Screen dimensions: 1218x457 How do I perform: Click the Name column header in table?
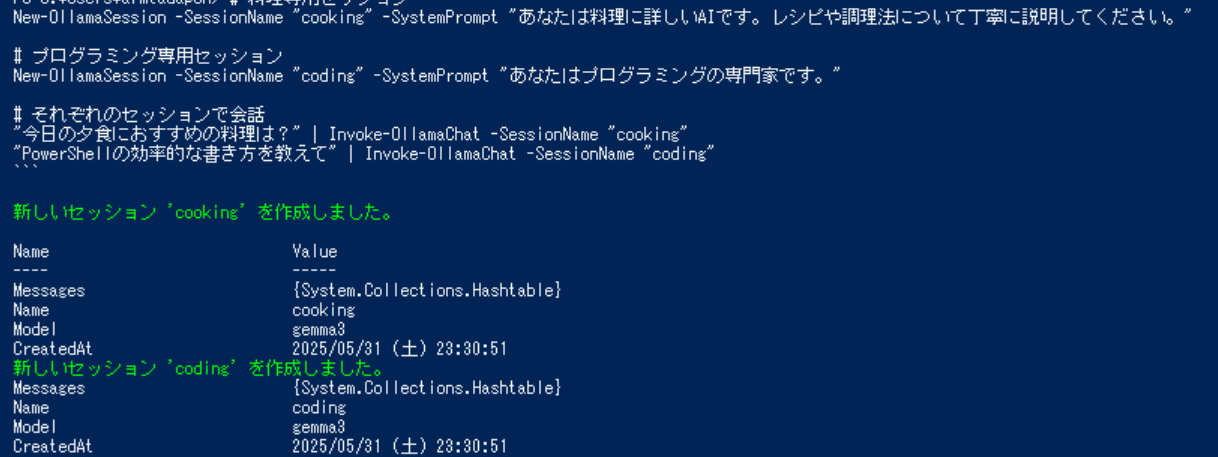[31, 251]
